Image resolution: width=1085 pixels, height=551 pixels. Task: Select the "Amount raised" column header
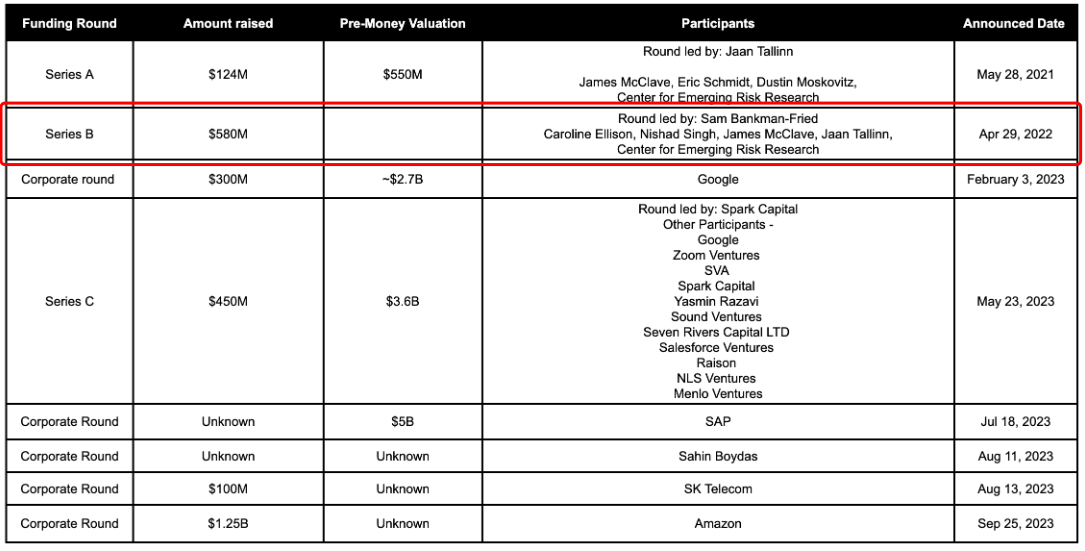click(x=228, y=24)
